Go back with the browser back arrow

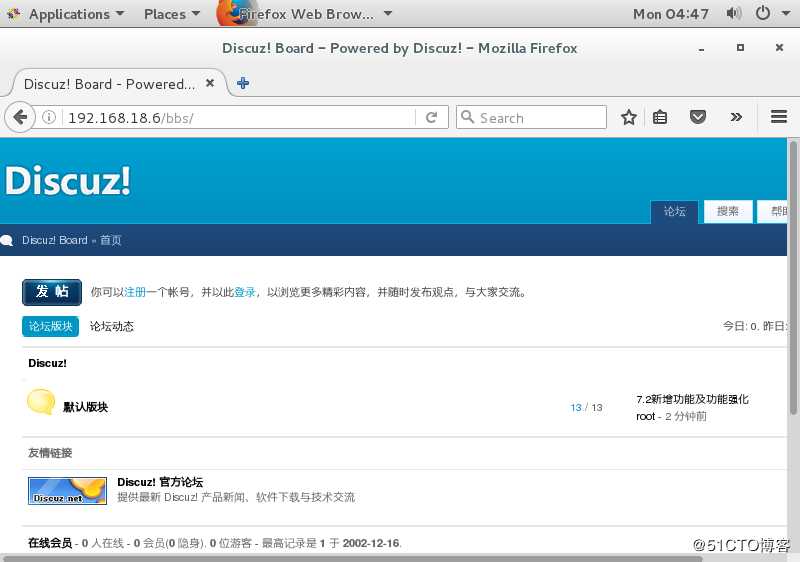(x=20, y=118)
